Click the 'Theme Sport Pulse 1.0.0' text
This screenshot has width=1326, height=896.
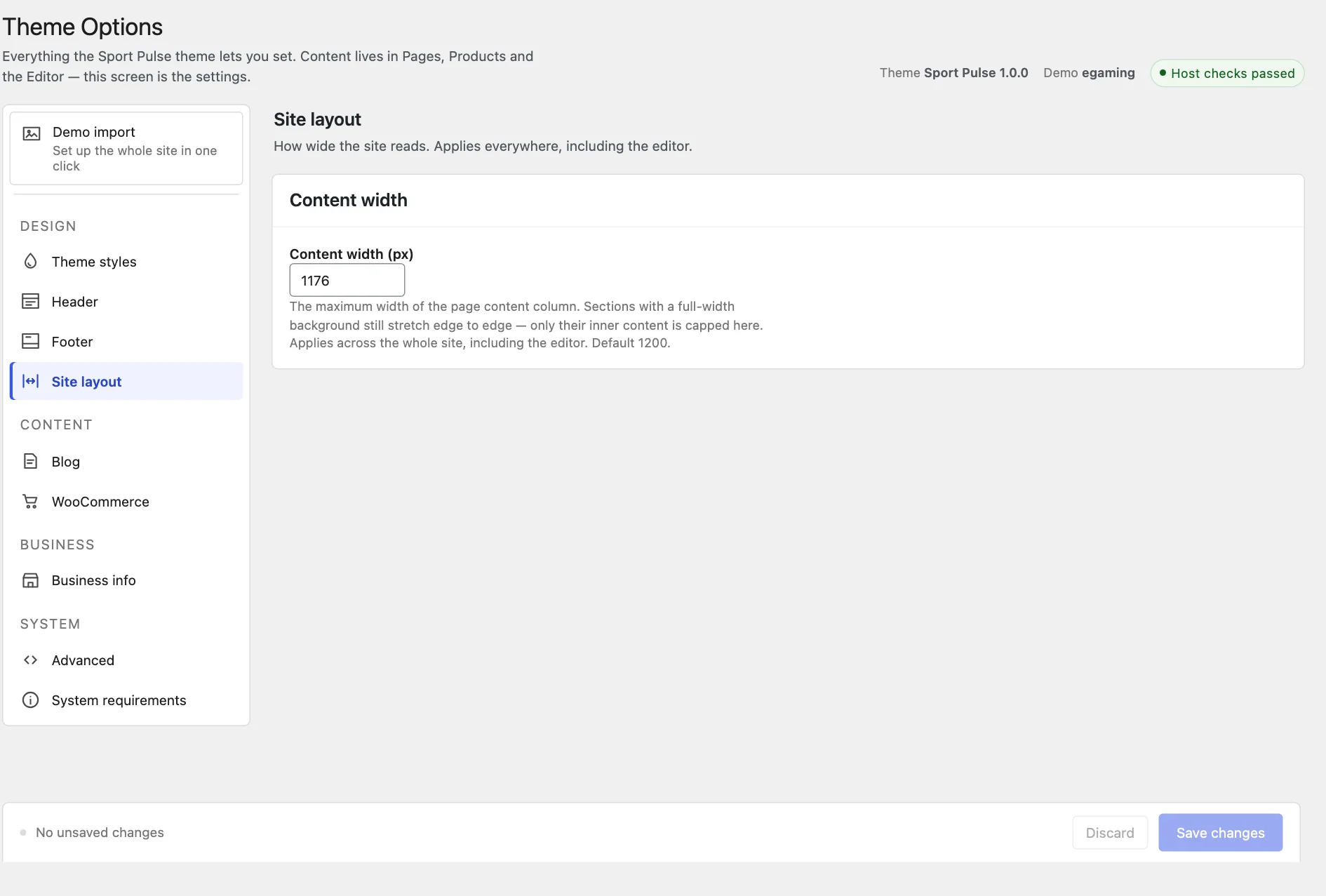point(954,73)
